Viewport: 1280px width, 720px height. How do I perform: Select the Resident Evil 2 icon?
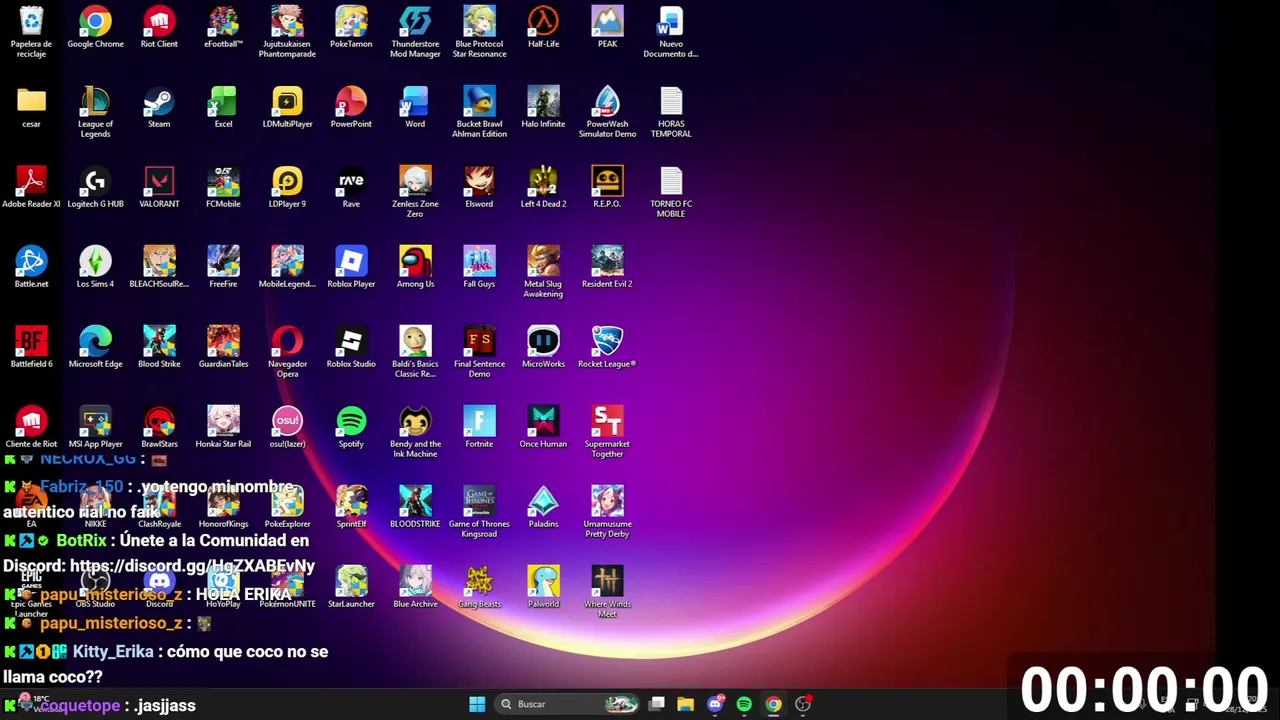pos(607,268)
